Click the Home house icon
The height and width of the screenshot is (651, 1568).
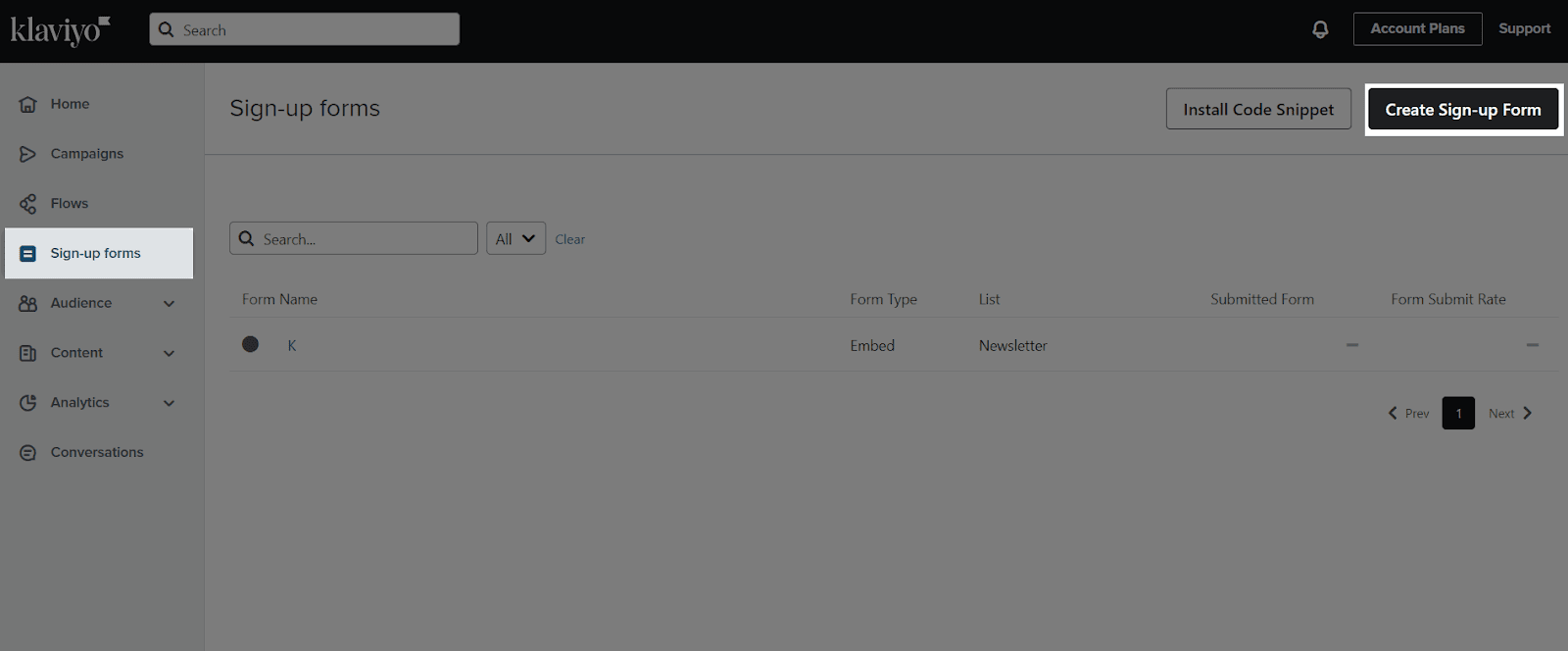[28, 104]
